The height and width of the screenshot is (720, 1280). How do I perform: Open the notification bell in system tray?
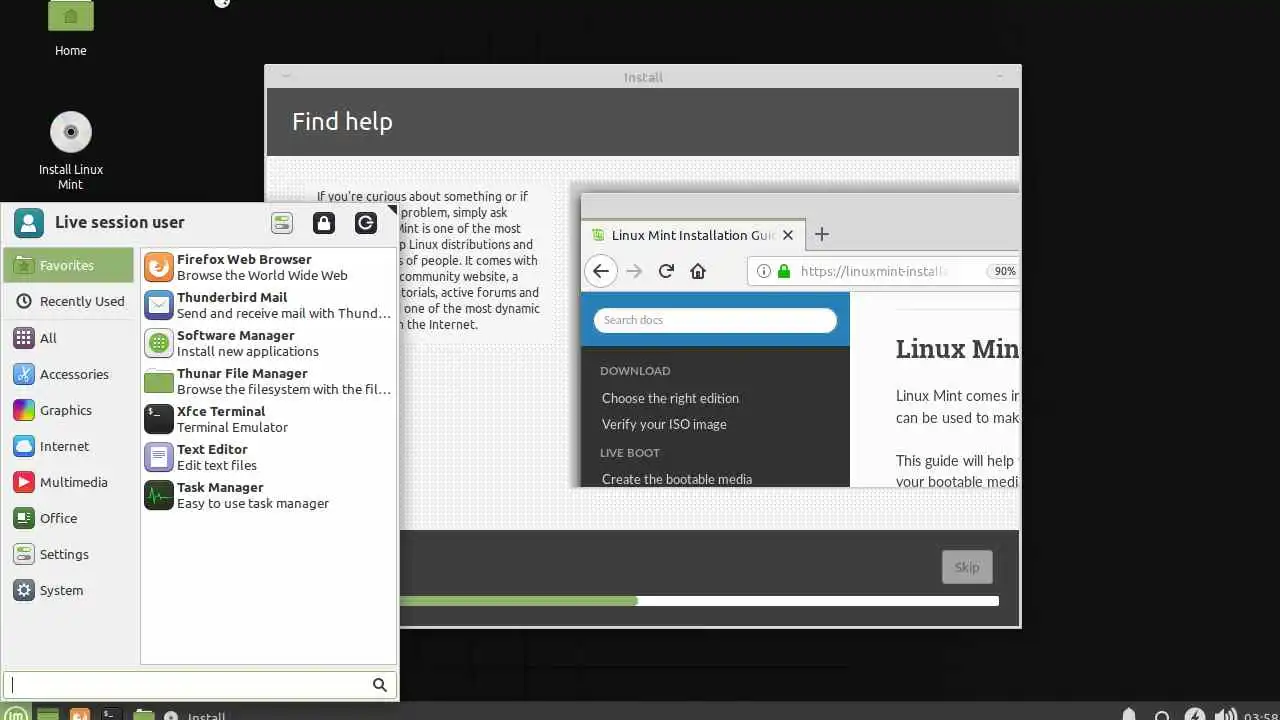pos(1129,714)
